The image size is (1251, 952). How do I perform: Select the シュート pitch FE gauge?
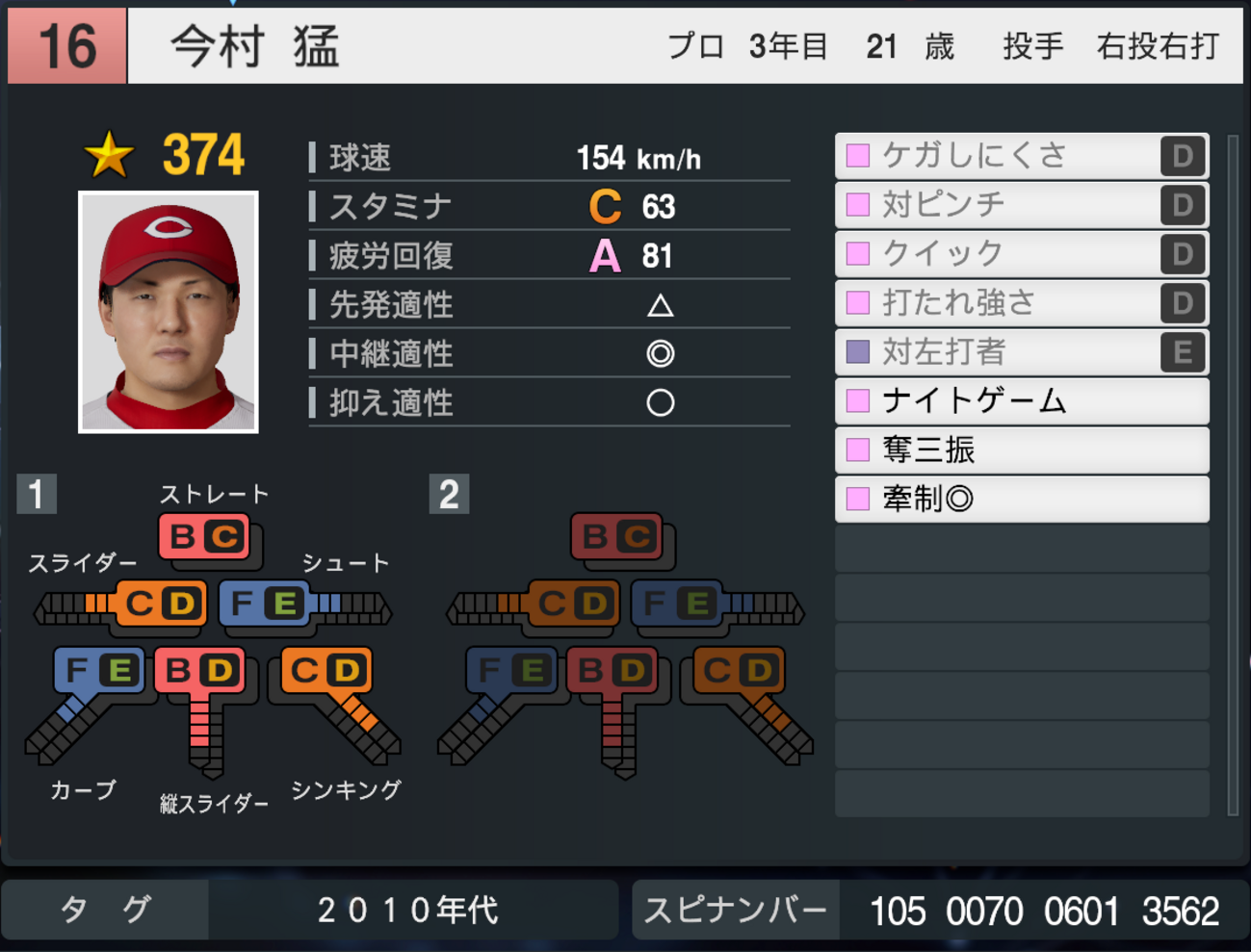pos(305,605)
